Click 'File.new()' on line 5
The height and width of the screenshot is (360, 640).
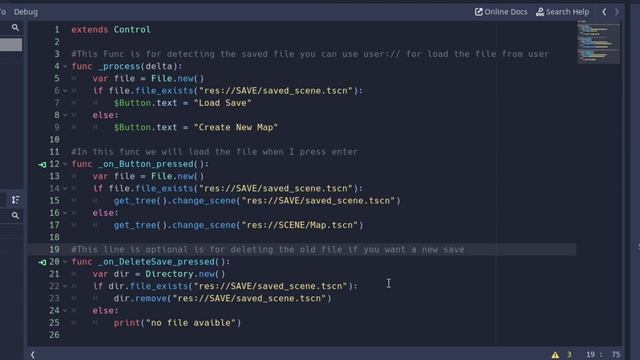[178, 78]
